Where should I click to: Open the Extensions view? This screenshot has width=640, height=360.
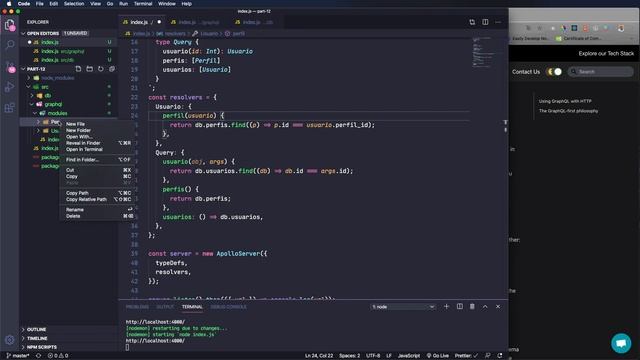pyautogui.click(x=10, y=107)
